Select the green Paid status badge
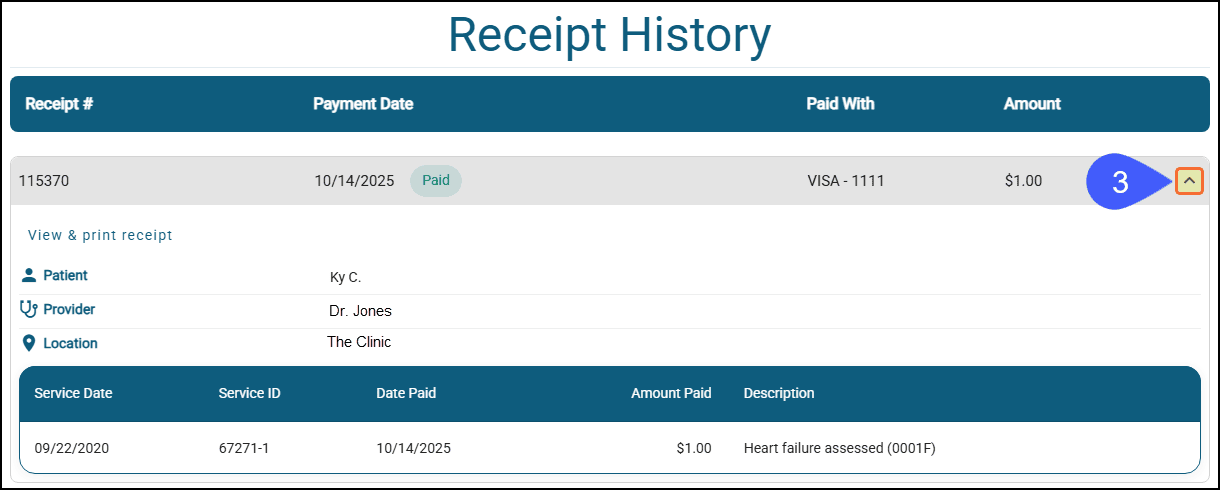 (436, 181)
